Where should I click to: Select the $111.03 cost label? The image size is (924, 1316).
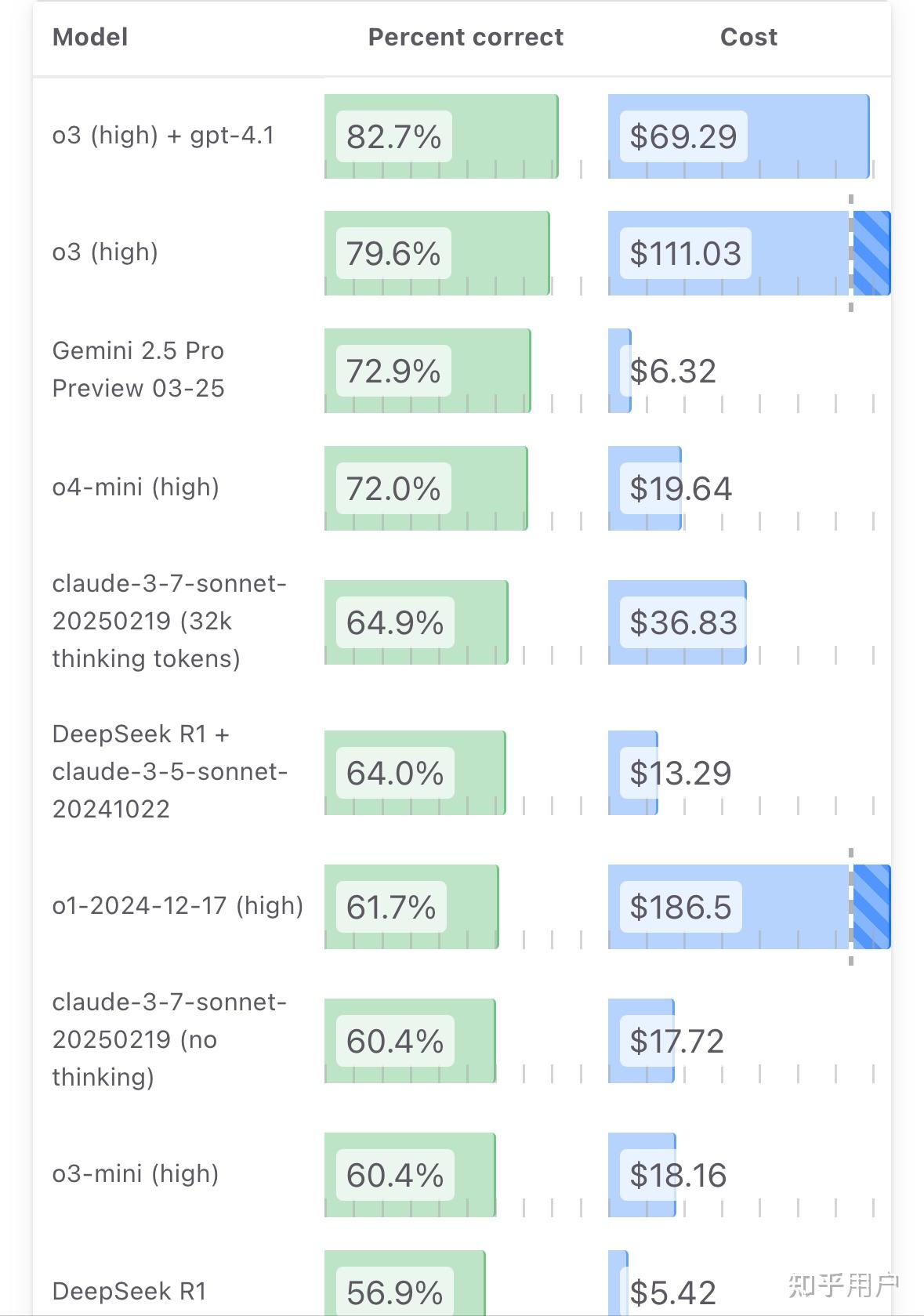click(685, 253)
